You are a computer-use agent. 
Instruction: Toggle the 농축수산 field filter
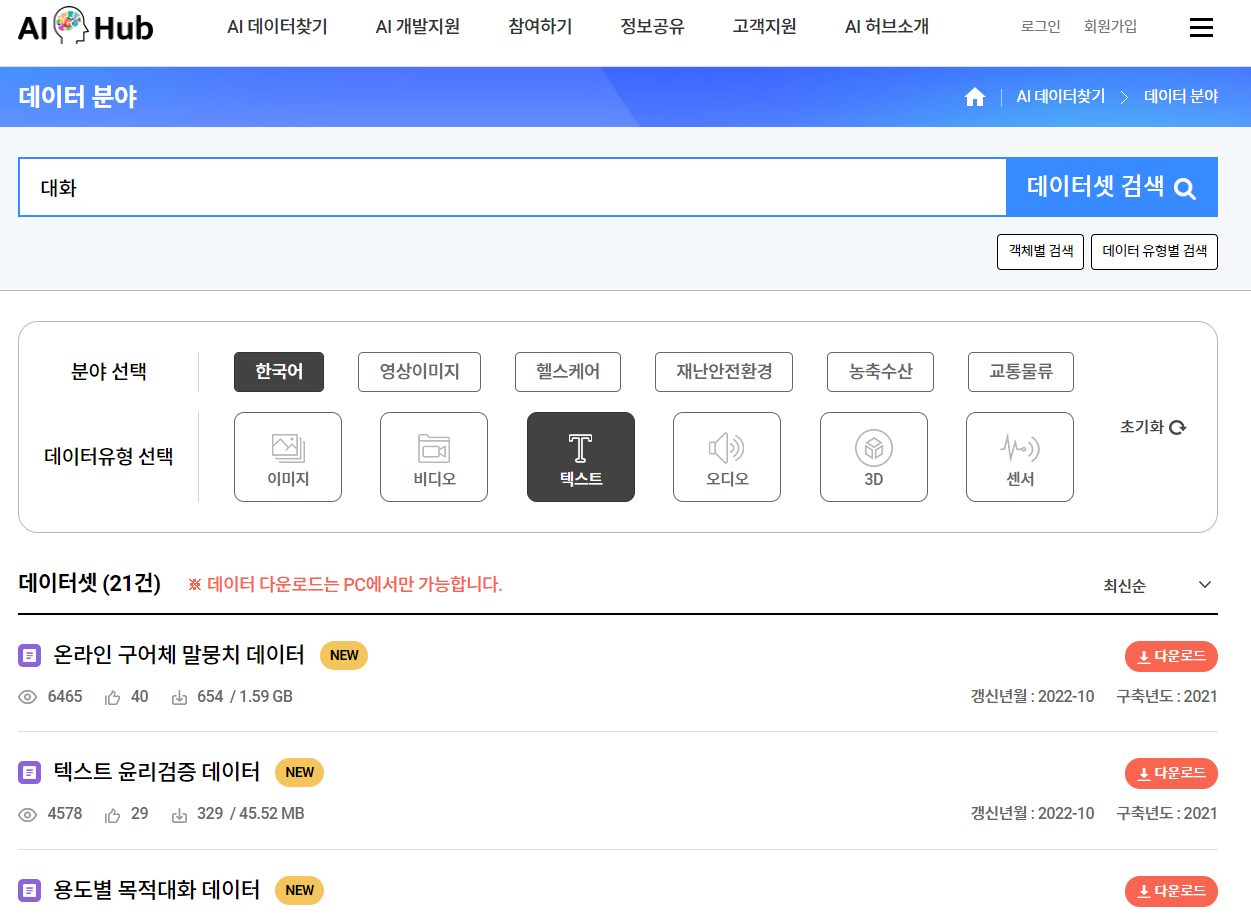click(881, 372)
